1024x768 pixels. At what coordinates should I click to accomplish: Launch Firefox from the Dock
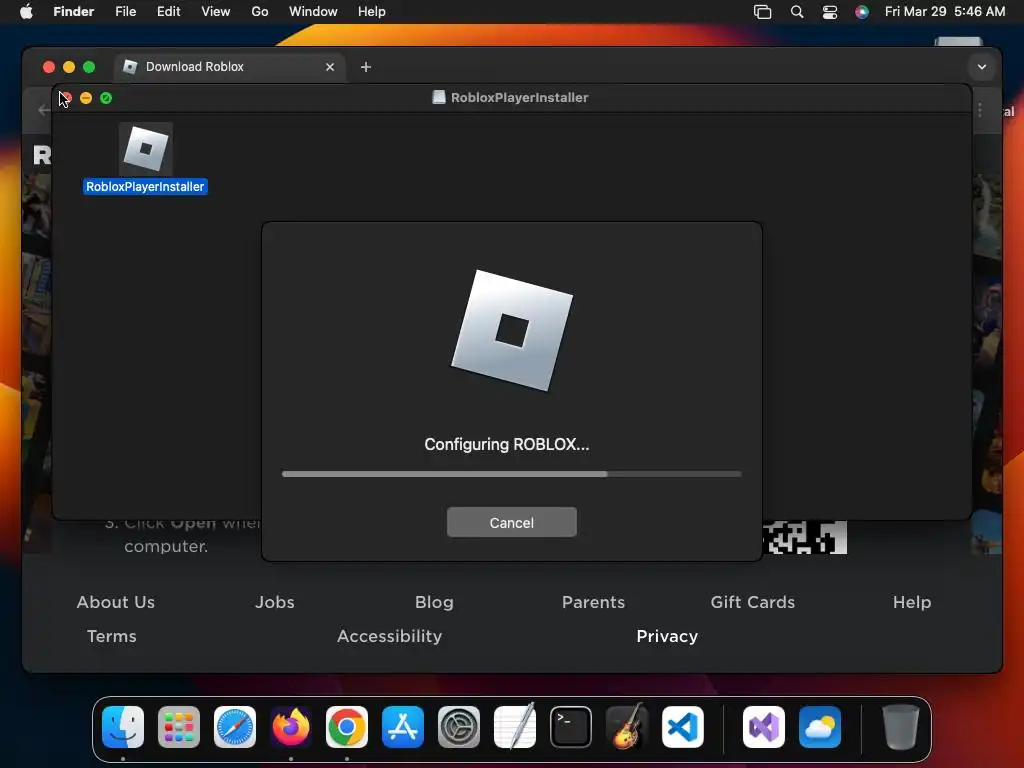[x=291, y=727]
